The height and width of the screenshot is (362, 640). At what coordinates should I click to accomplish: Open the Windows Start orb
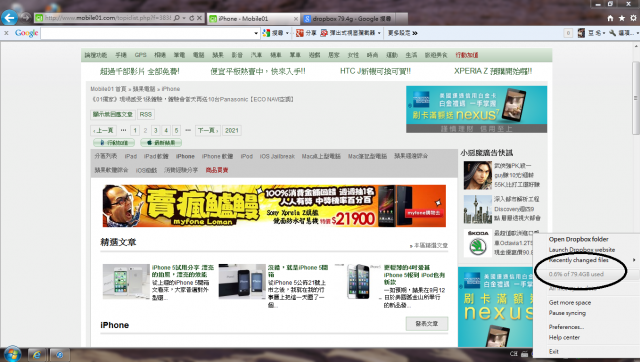[12, 354]
